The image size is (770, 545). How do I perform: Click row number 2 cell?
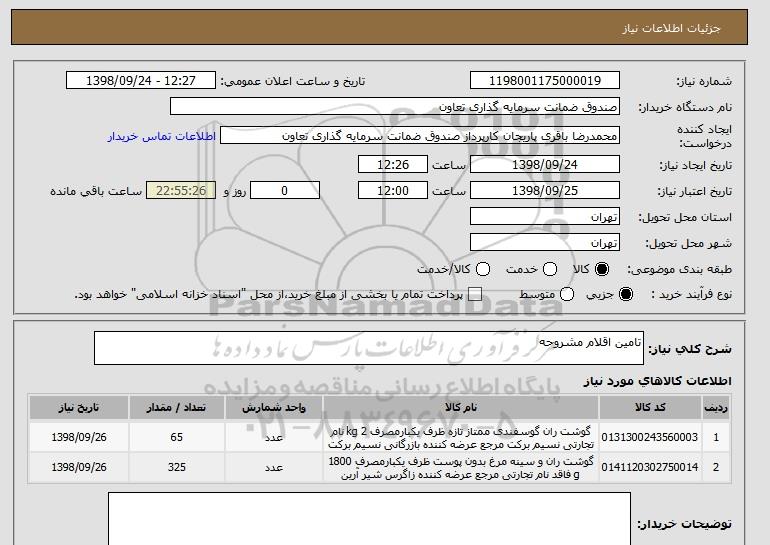tap(716, 467)
